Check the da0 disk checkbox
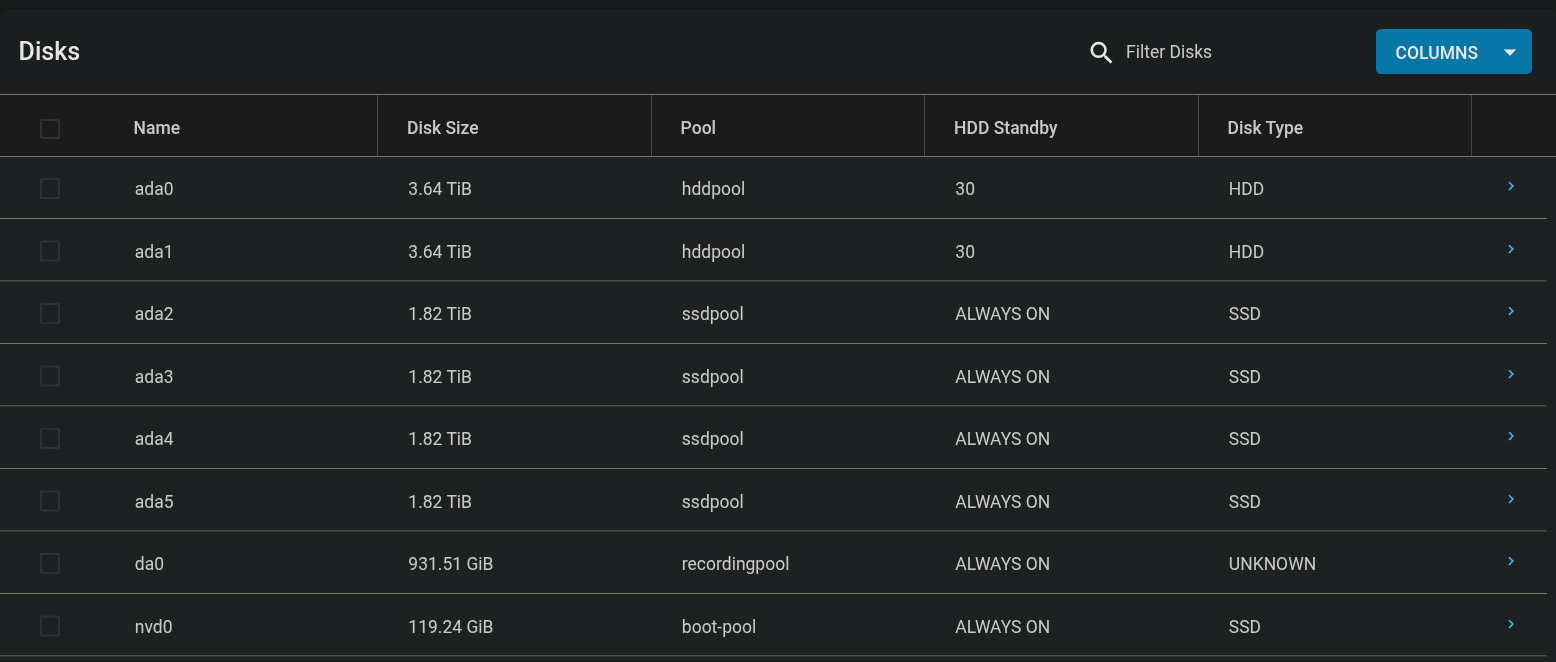This screenshot has width=1556, height=662. coord(50,564)
